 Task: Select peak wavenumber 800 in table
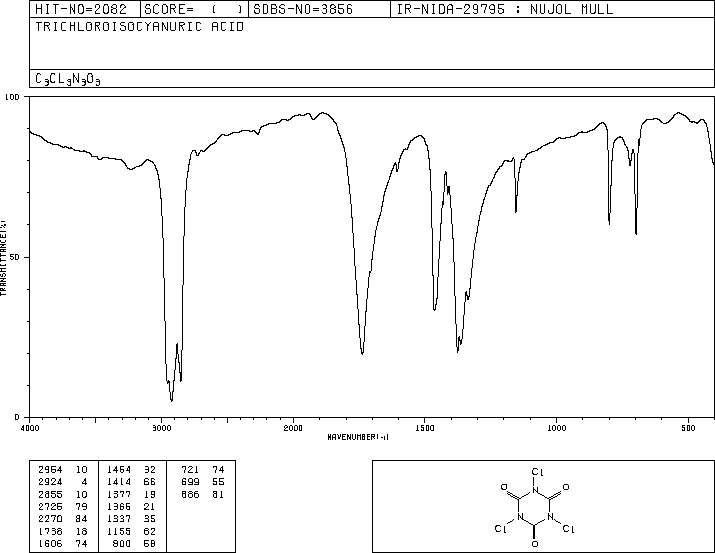pos(122,543)
